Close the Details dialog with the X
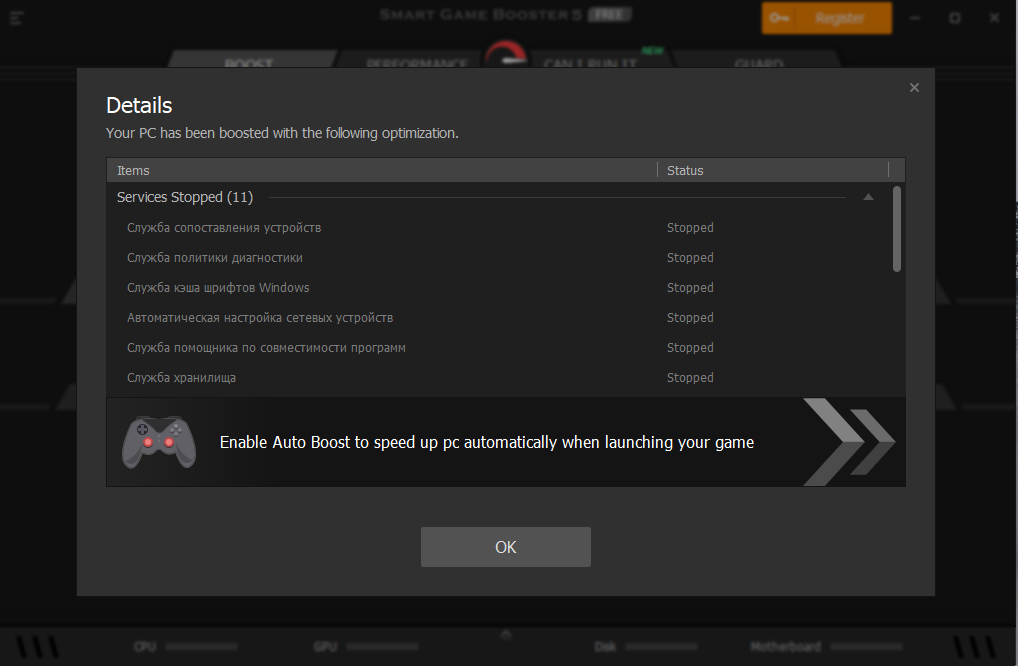 (914, 88)
